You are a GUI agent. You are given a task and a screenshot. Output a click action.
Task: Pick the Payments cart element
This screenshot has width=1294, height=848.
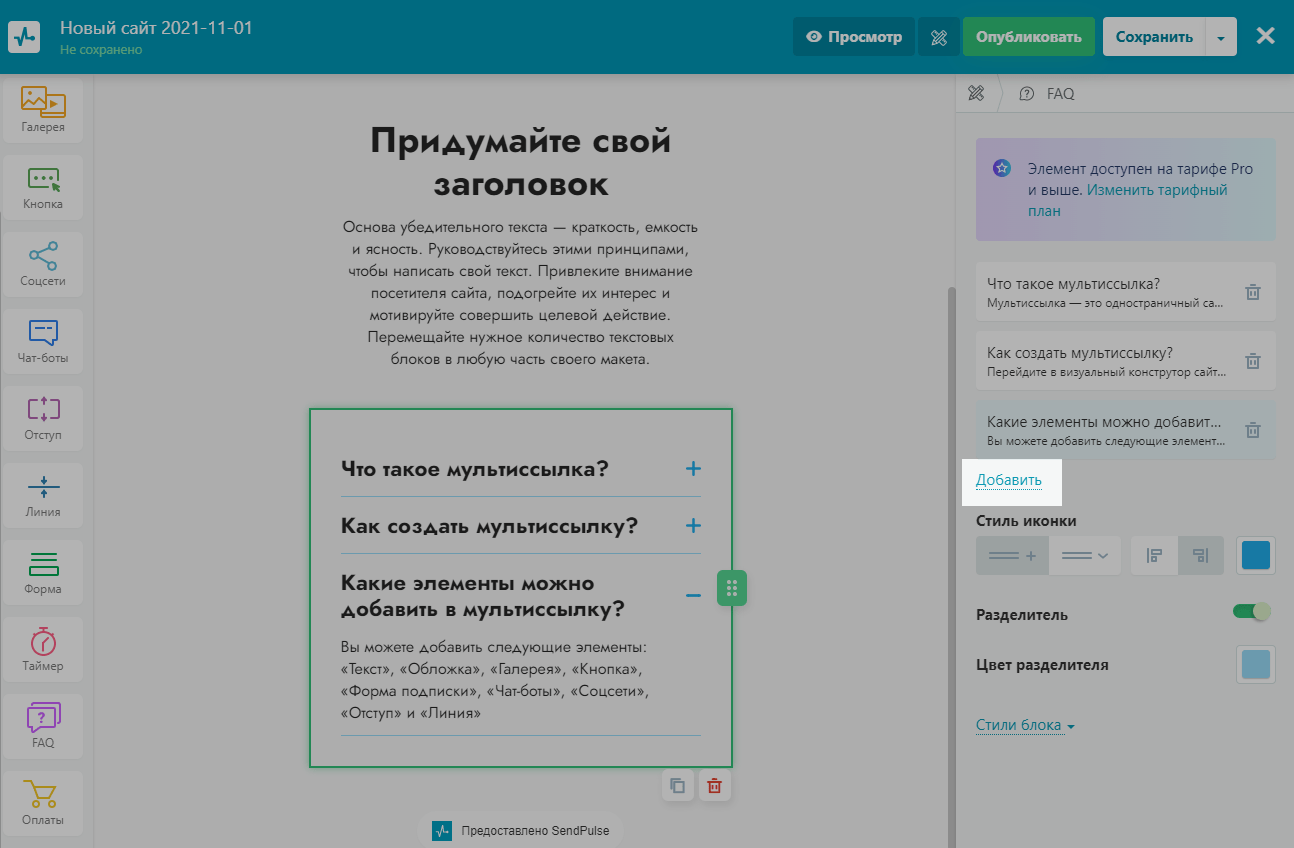(x=43, y=802)
